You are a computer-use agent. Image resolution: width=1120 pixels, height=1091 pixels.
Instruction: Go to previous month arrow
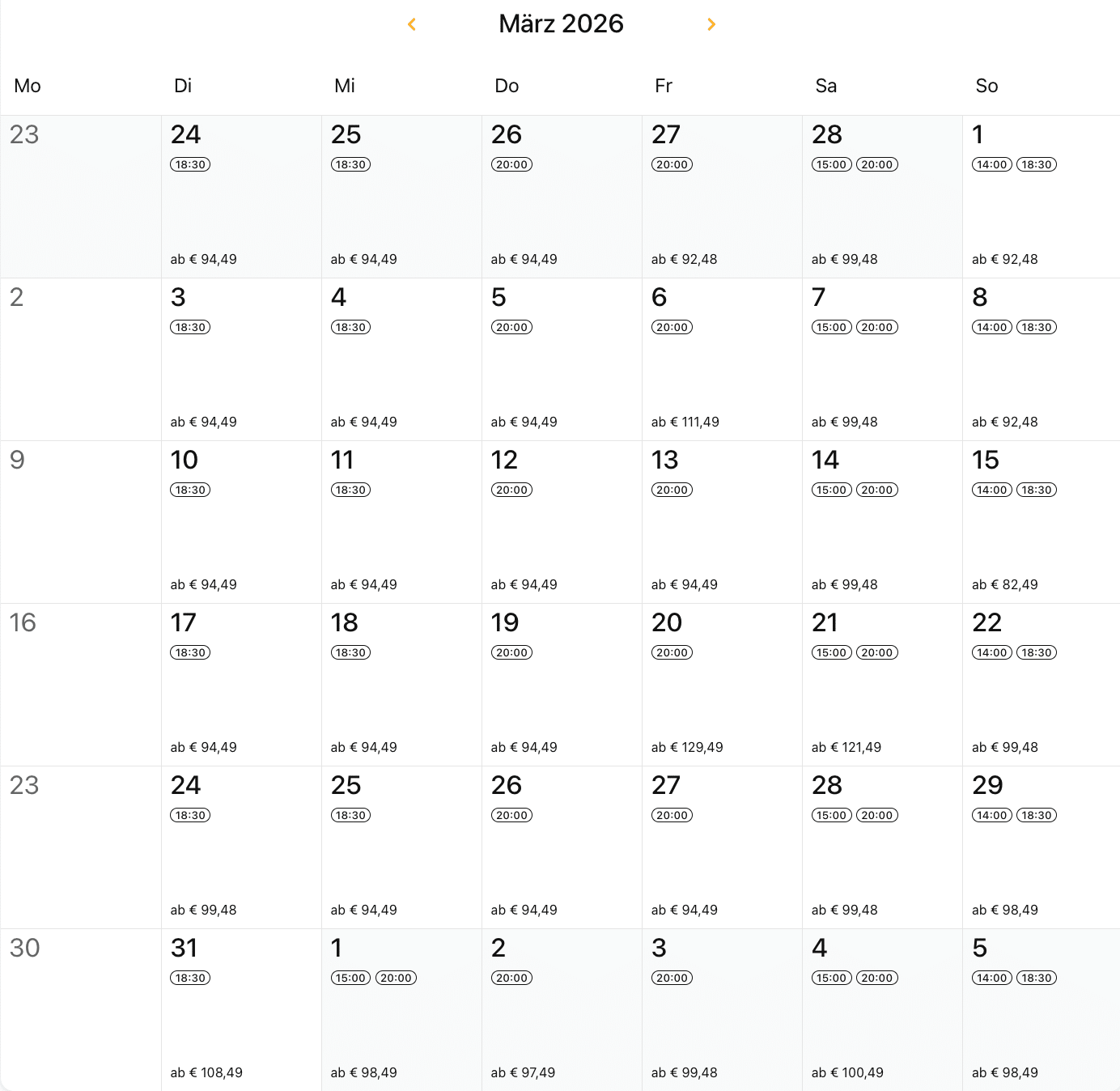click(412, 24)
